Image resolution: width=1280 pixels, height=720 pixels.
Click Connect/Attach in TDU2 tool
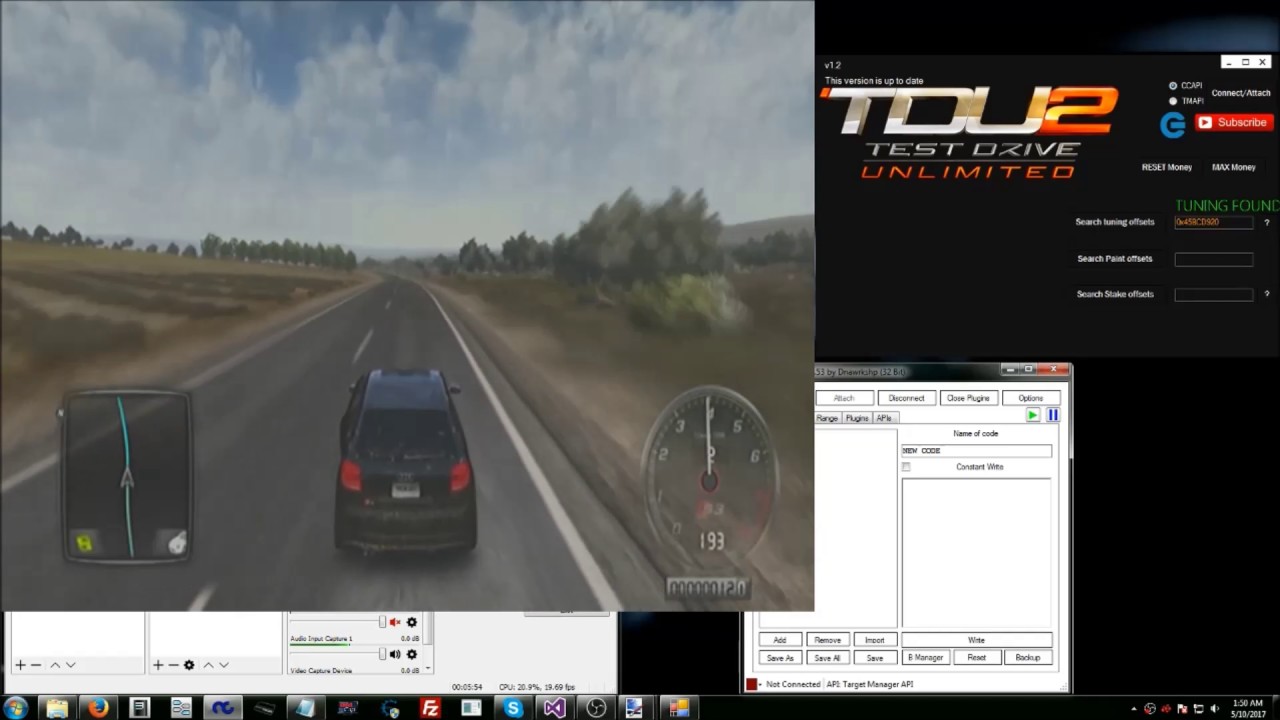pyautogui.click(x=1240, y=93)
